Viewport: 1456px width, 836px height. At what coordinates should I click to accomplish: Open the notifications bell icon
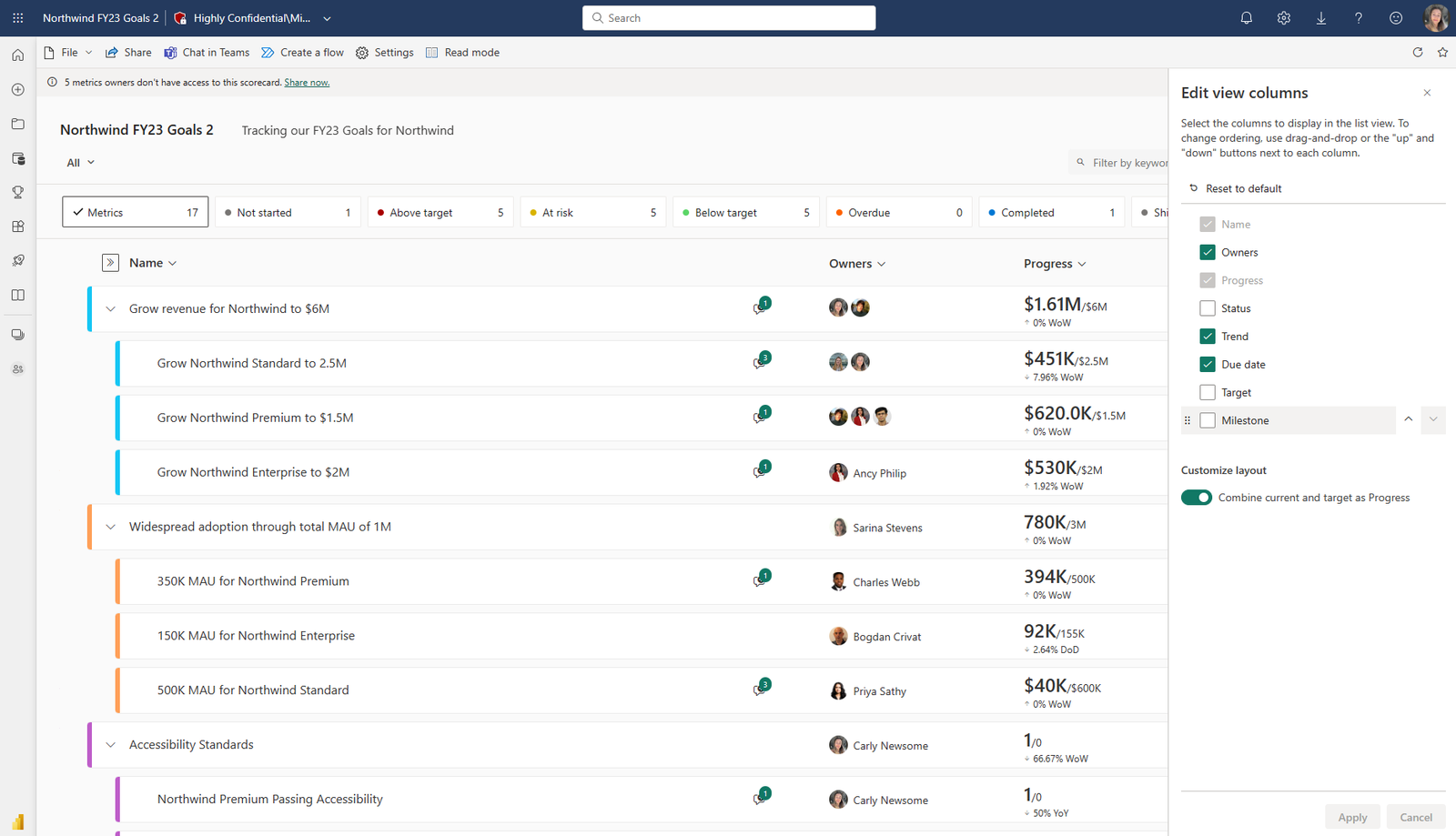[x=1246, y=18]
